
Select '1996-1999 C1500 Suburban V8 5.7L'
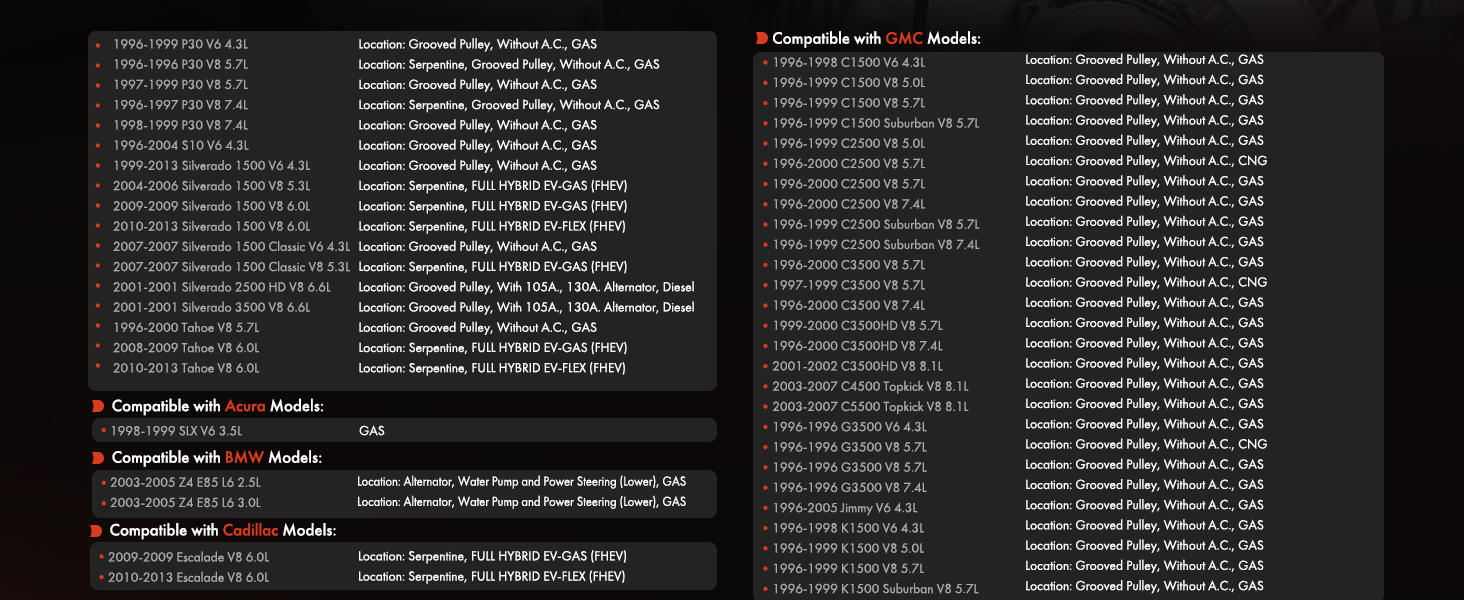click(875, 123)
